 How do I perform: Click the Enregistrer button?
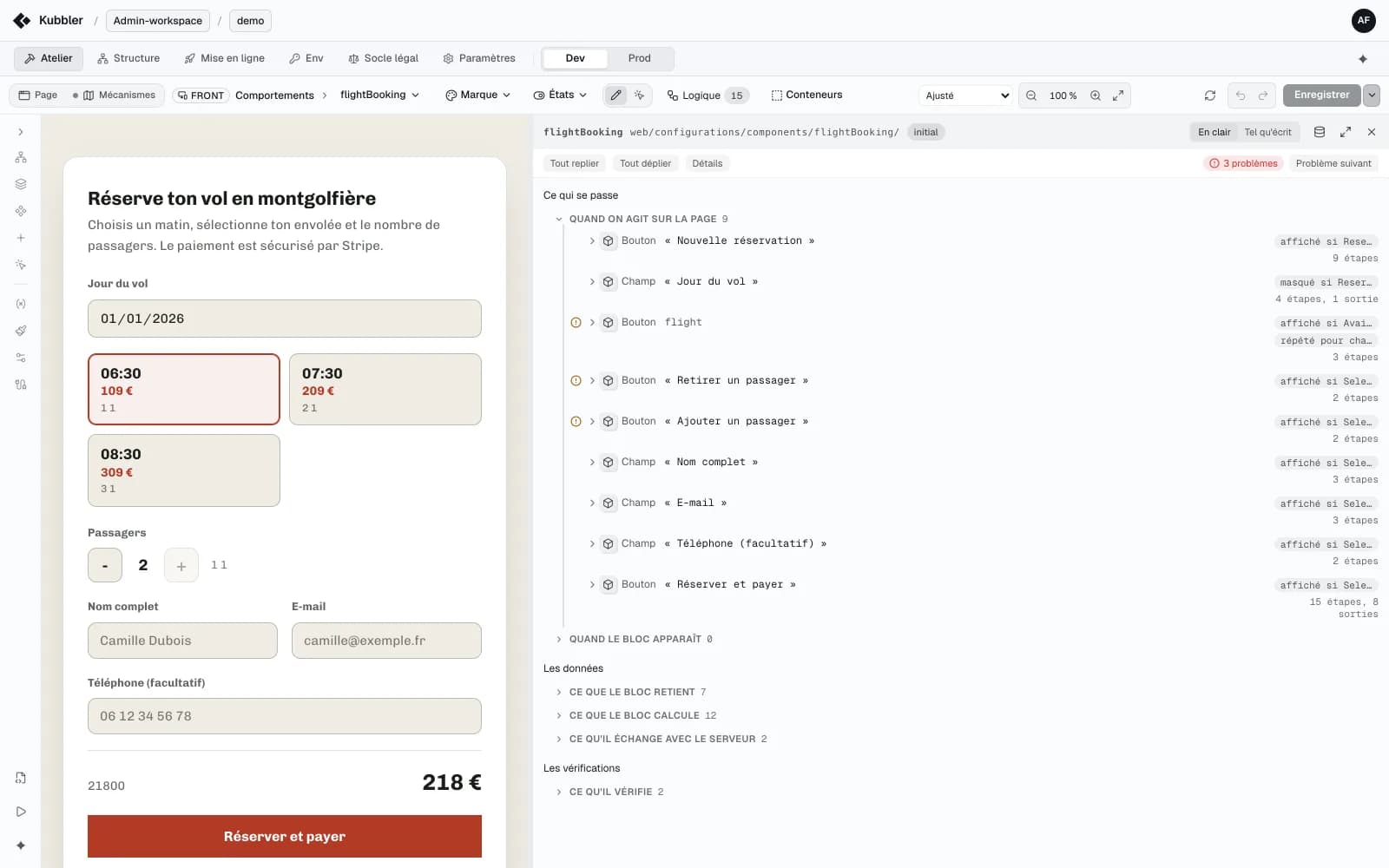1322,95
